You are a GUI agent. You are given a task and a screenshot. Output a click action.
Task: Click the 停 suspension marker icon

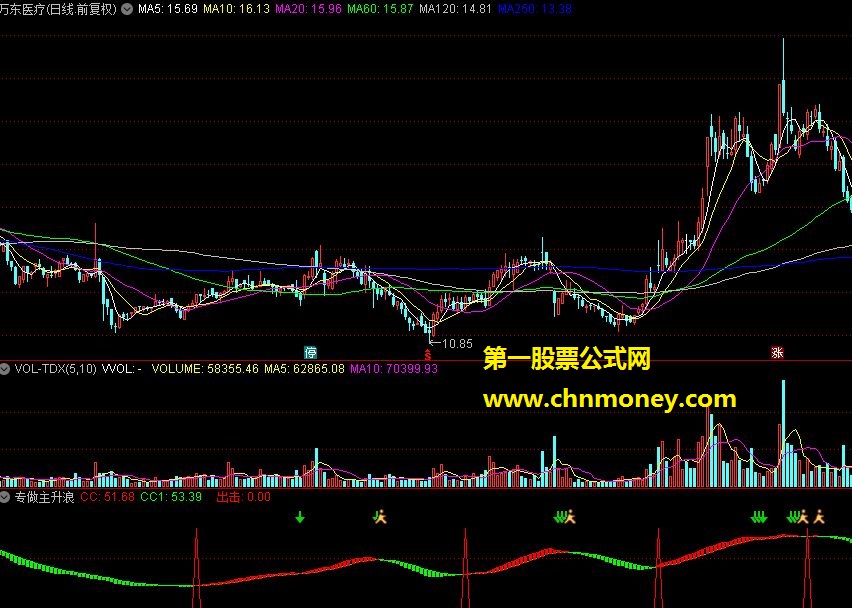310,353
